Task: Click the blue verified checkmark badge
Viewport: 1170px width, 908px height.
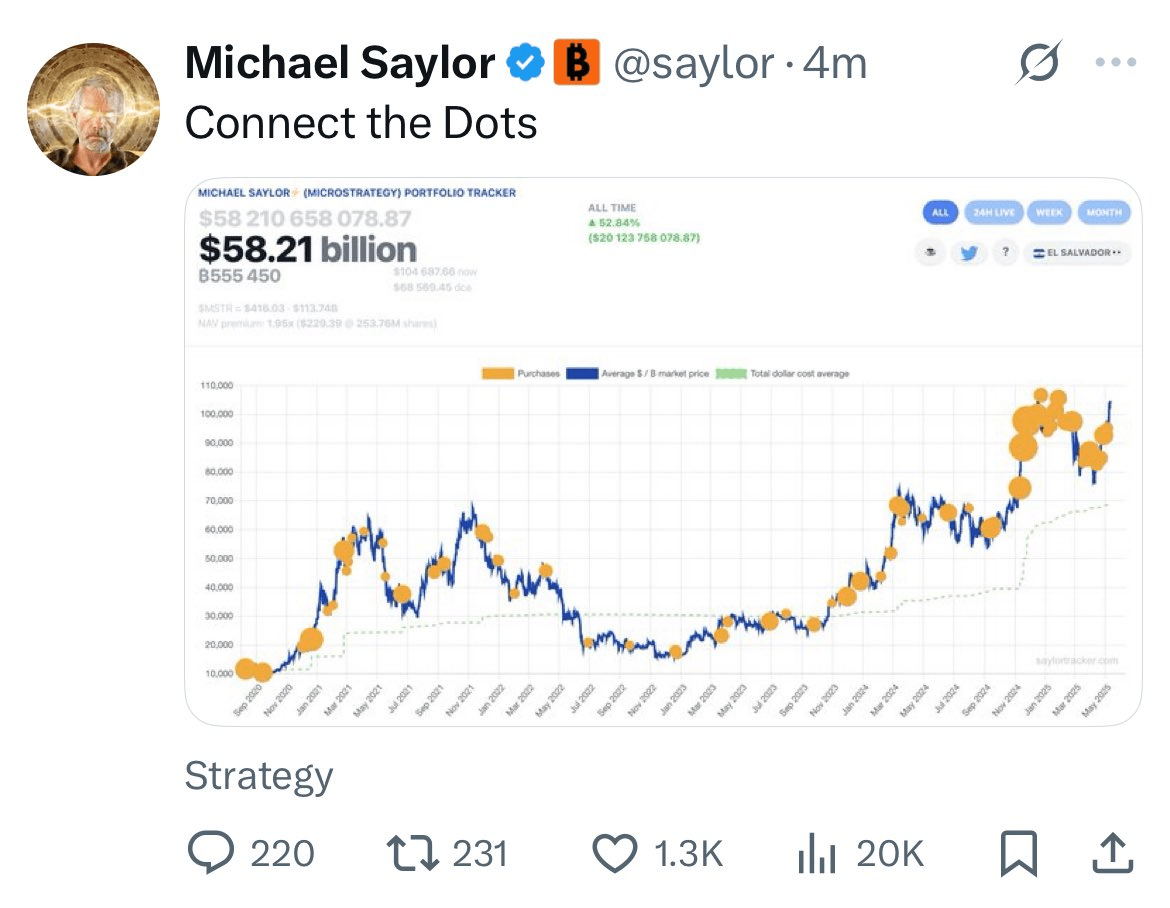Action: click(x=525, y=62)
